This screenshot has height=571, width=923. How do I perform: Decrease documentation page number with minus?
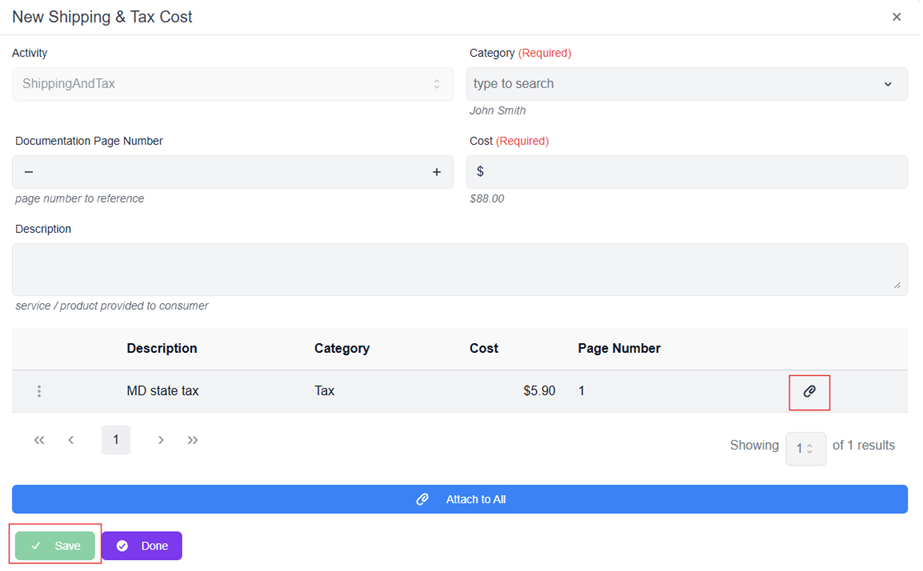[x=28, y=172]
